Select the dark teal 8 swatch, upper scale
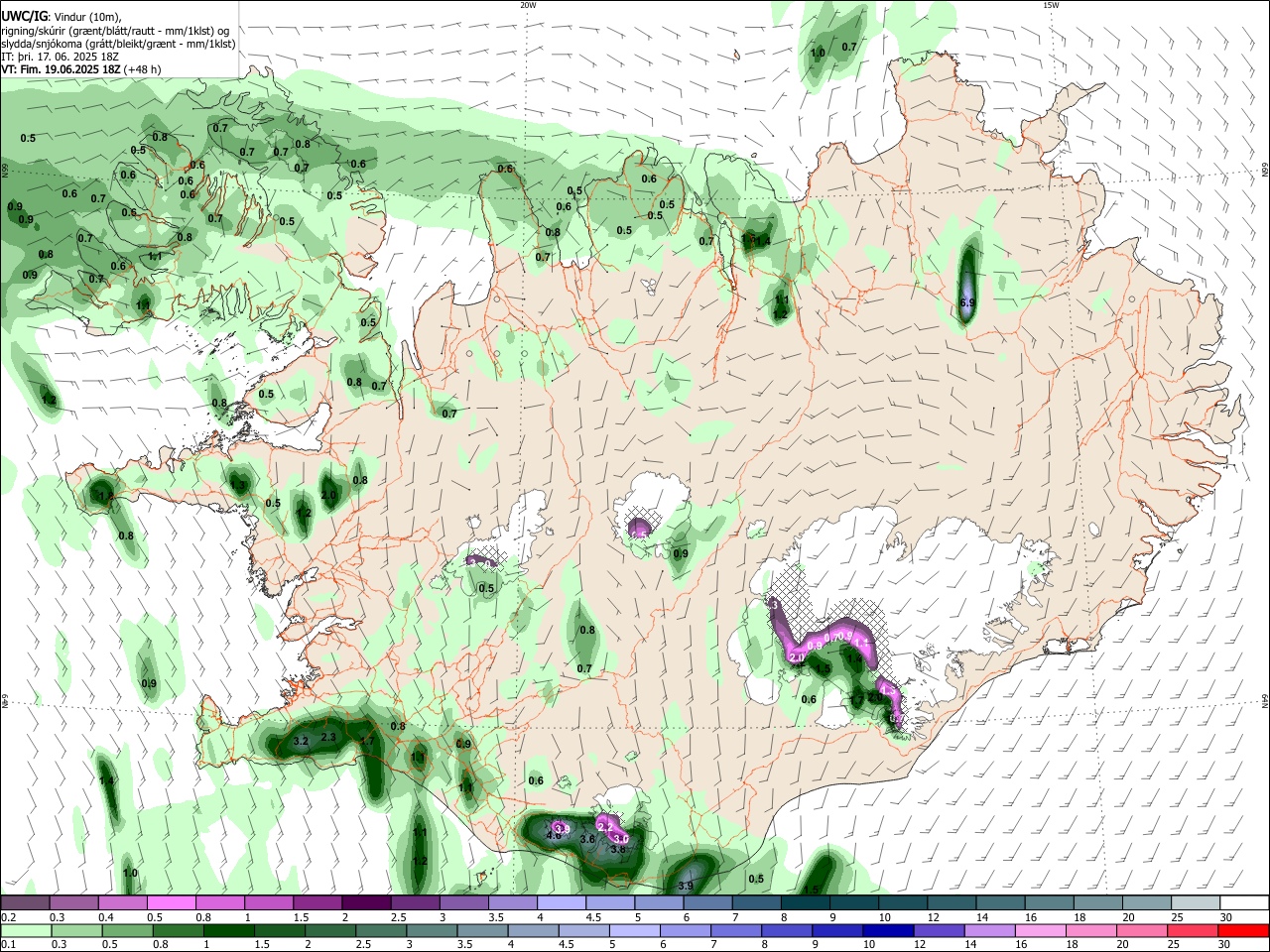 [806, 902]
